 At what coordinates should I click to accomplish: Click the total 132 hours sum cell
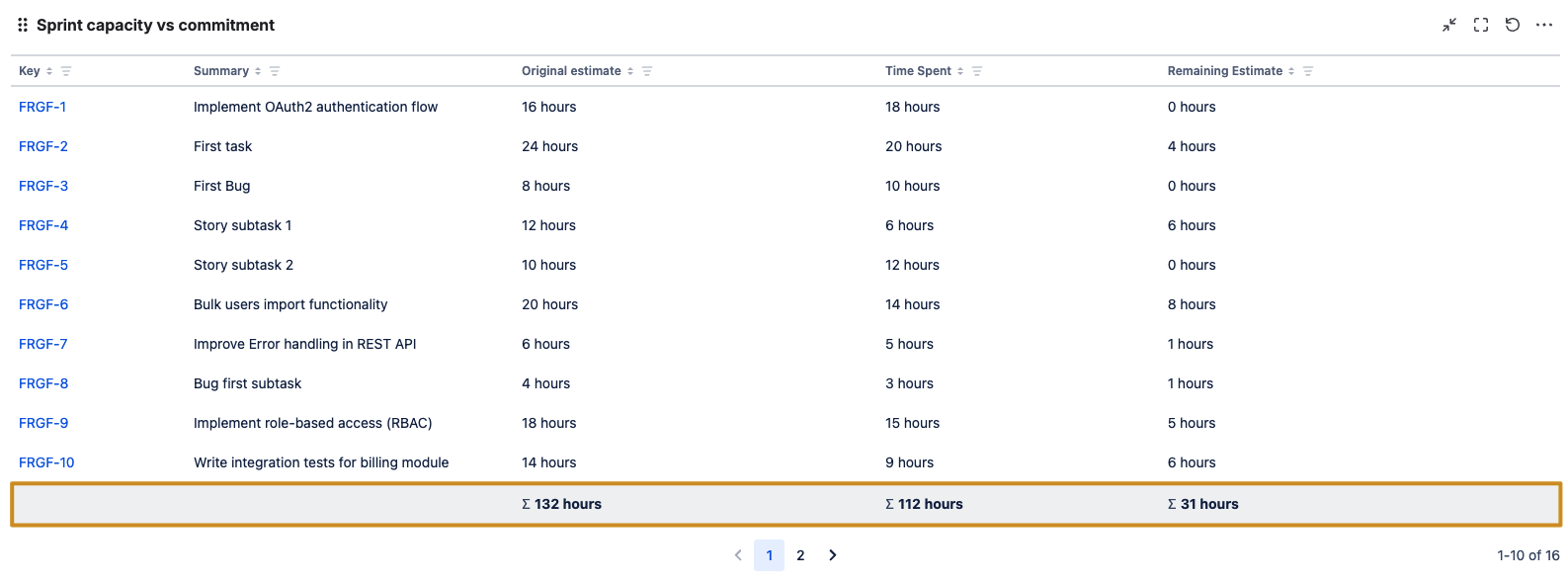562,504
